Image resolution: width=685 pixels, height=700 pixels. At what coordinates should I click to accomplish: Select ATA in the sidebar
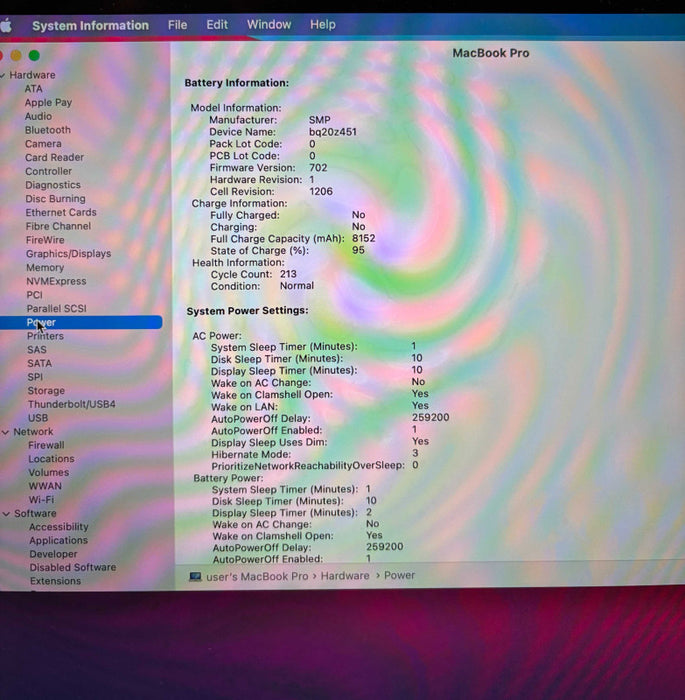click(33, 89)
